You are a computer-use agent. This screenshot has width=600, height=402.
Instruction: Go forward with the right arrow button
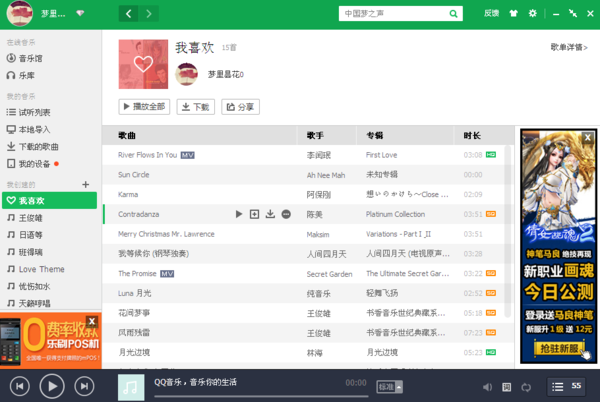pos(149,14)
